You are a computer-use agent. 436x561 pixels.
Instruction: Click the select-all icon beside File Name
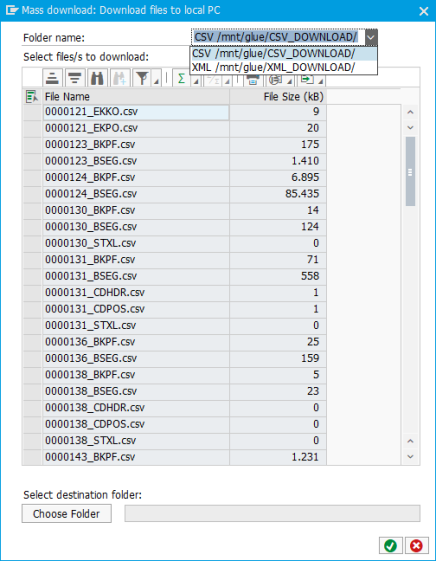tap(32, 97)
